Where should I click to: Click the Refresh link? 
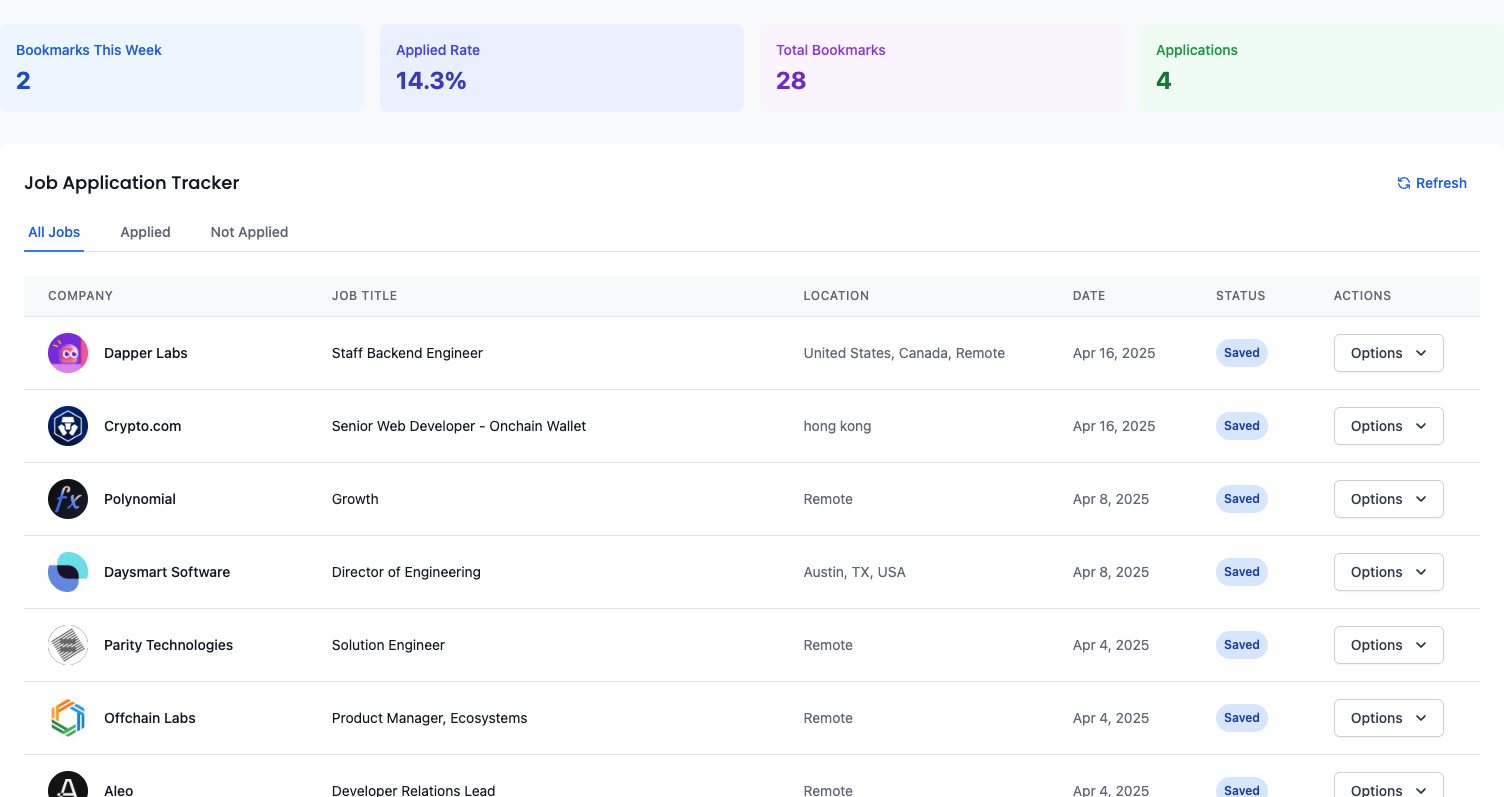[x=1441, y=183]
